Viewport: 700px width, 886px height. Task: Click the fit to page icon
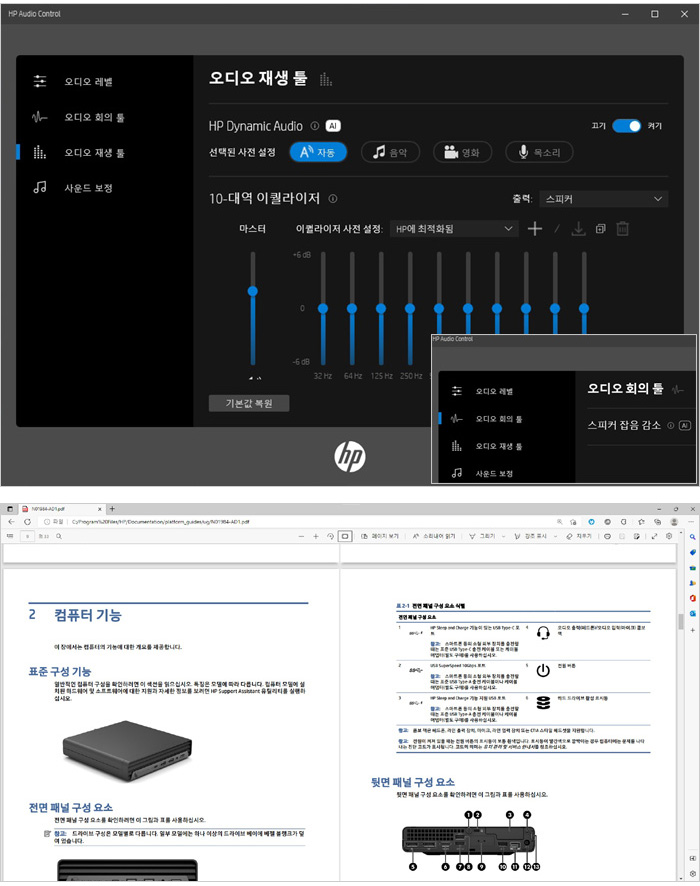[x=345, y=536]
